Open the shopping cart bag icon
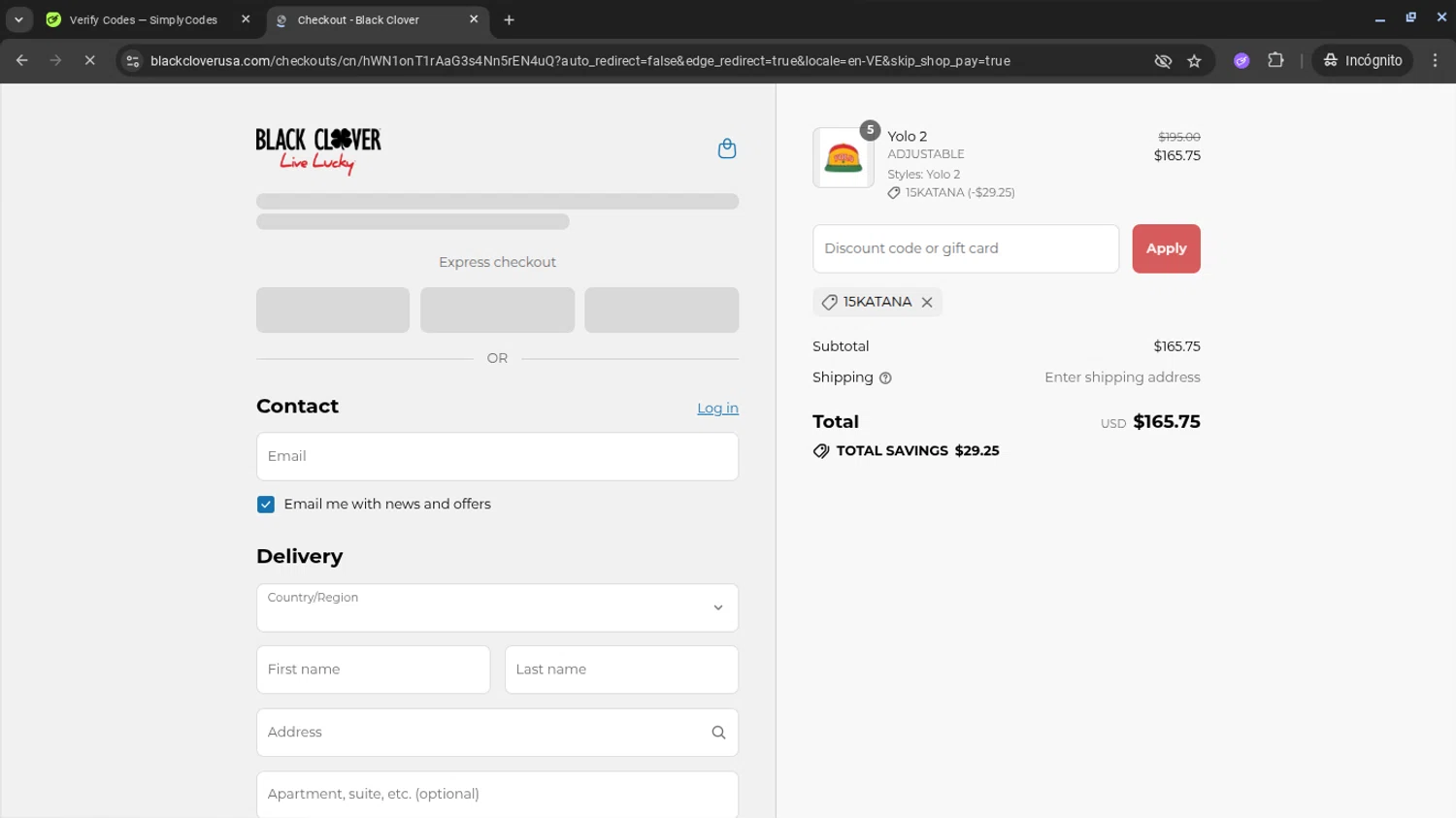Image resolution: width=1456 pixels, height=818 pixels. pyautogui.click(x=727, y=148)
